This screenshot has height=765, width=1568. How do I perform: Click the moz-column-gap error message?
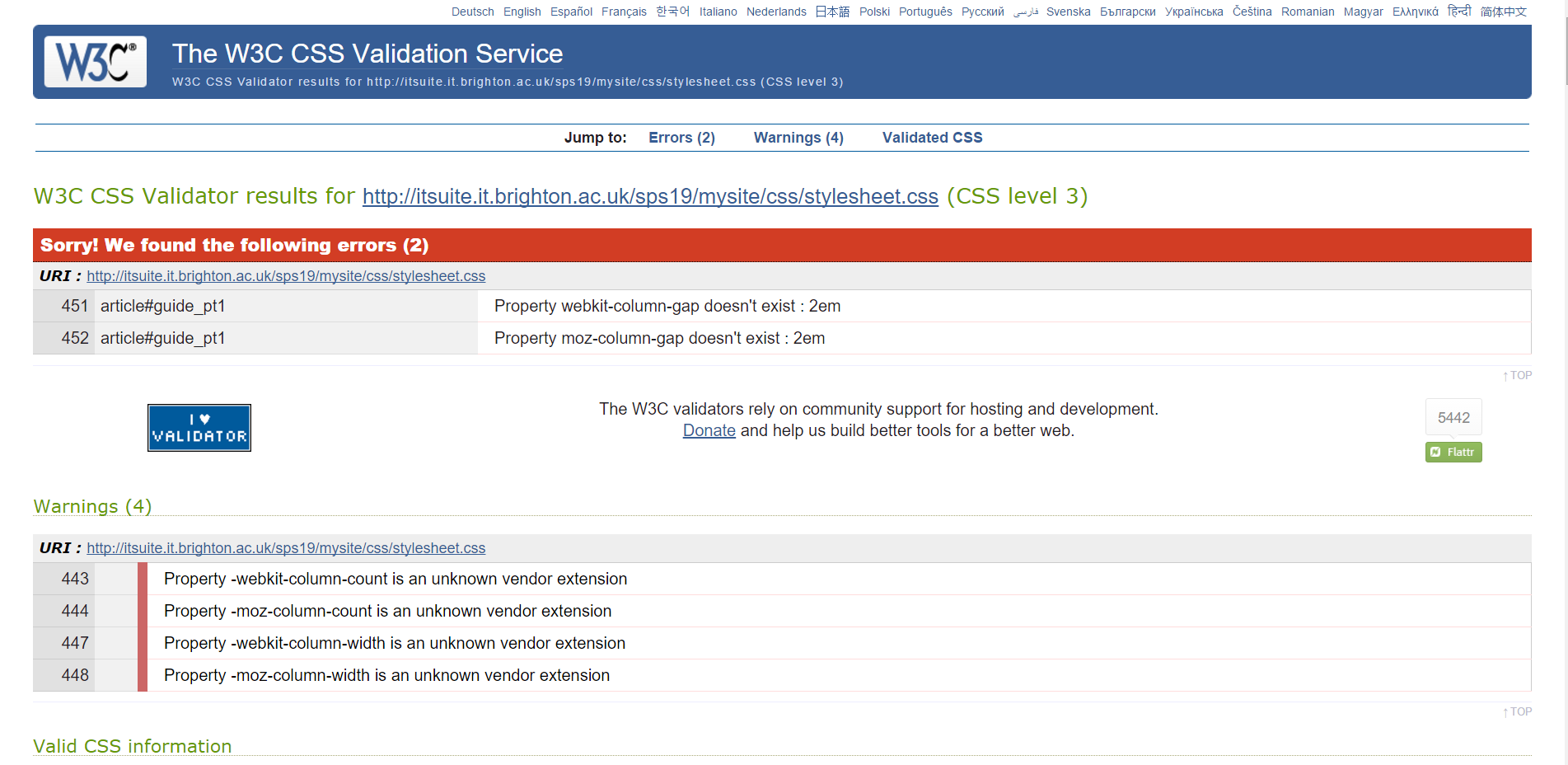tap(659, 338)
